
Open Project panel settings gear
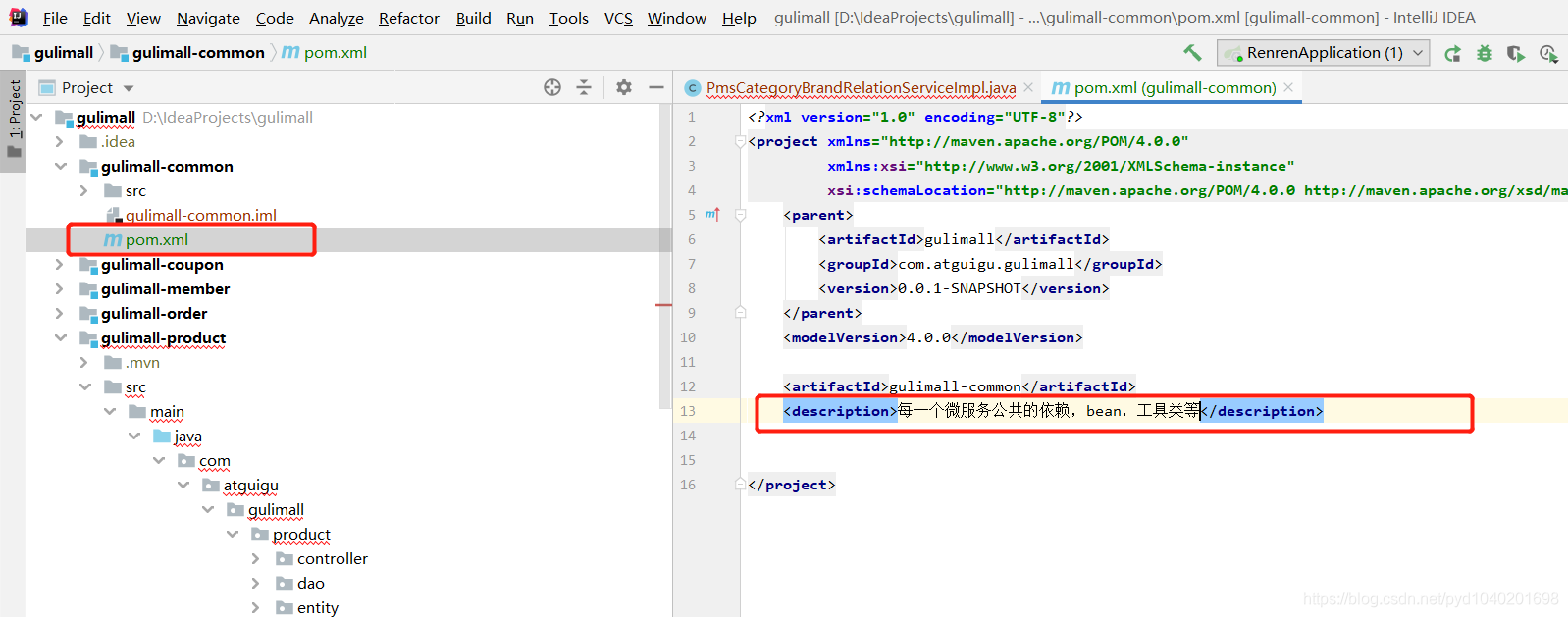click(x=624, y=87)
